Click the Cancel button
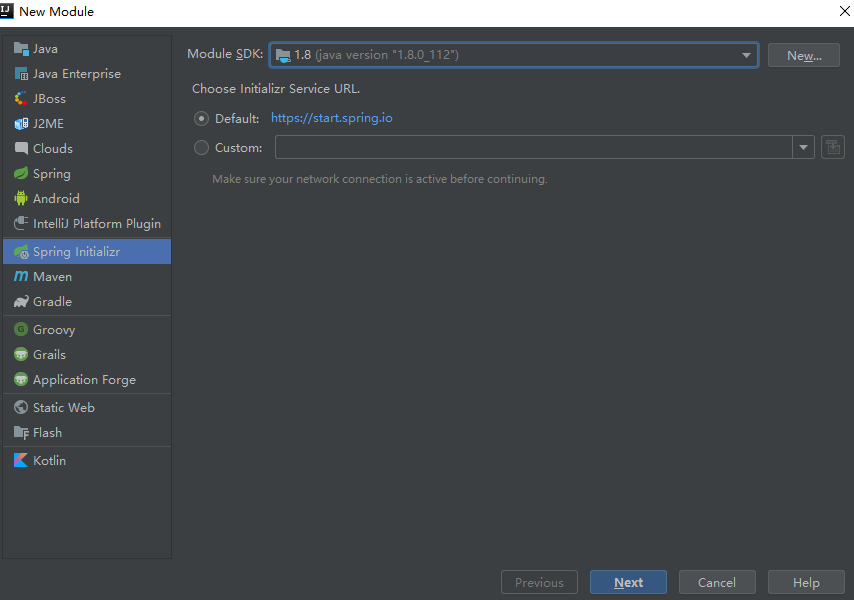The height and width of the screenshot is (600, 854). (717, 583)
